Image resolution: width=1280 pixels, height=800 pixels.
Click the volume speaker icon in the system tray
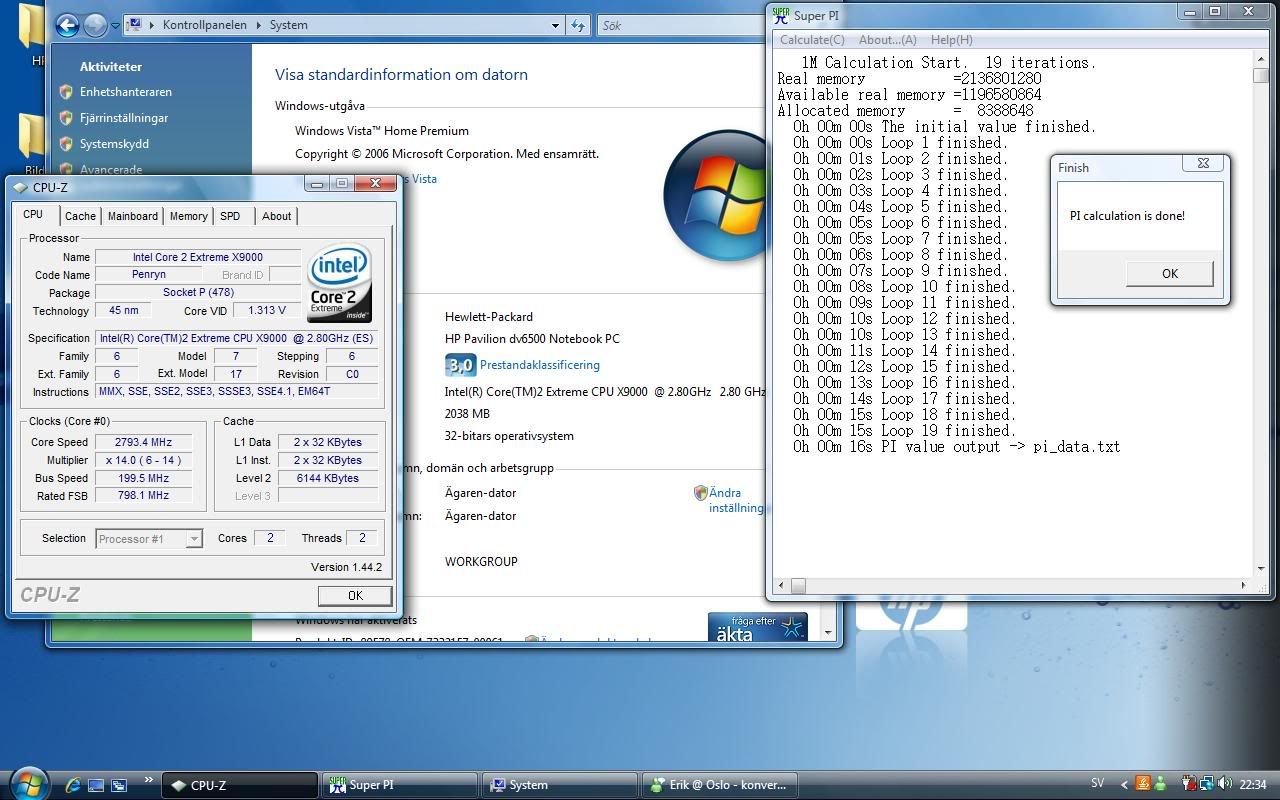point(1223,785)
